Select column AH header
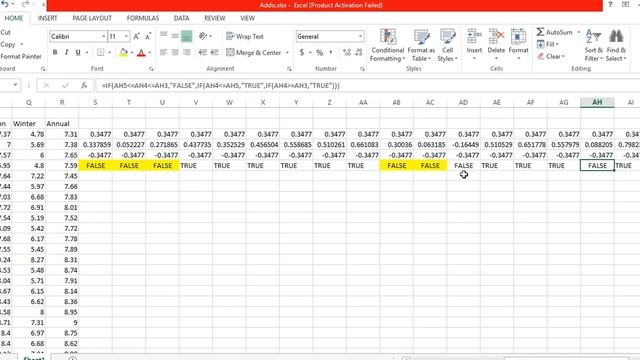 [x=597, y=102]
